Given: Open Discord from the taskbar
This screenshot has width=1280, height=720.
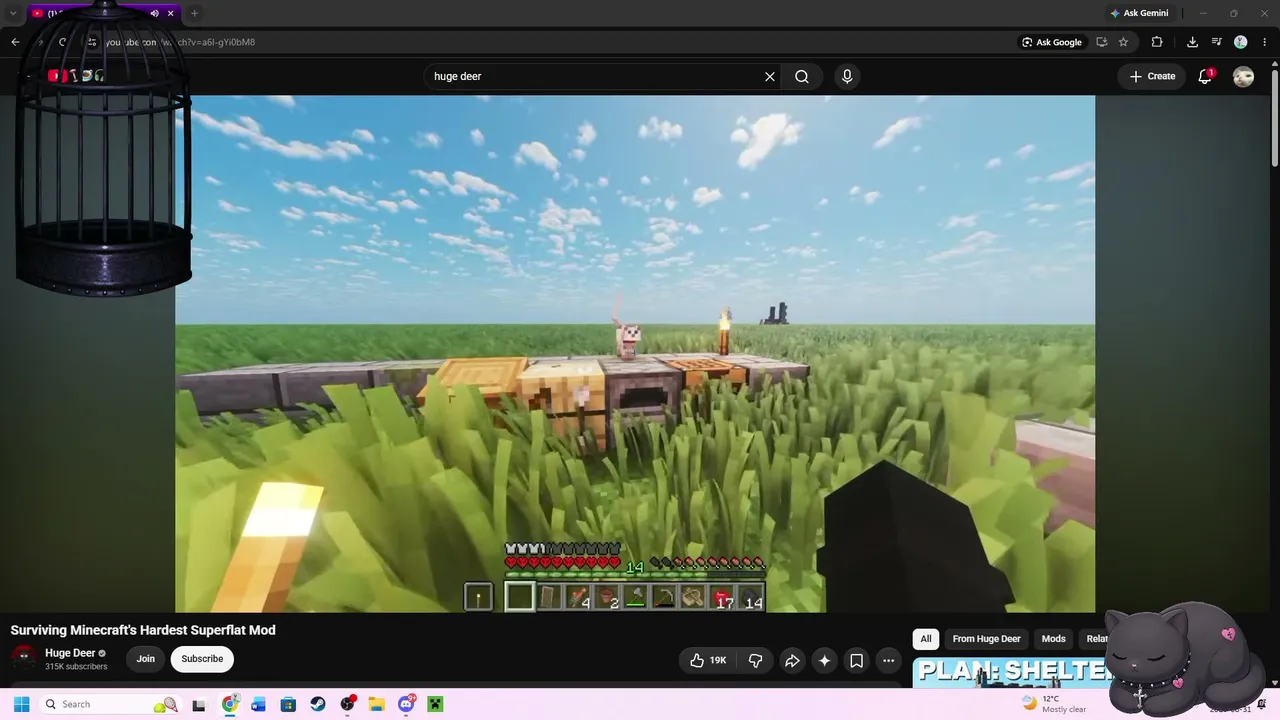Looking at the screenshot, I should [x=406, y=704].
